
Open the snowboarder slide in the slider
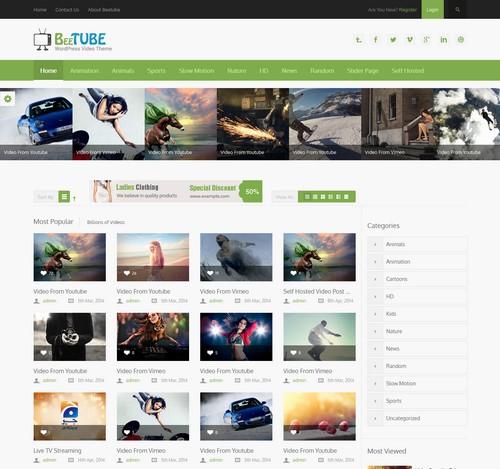pyautogui.click(x=325, y=124)
